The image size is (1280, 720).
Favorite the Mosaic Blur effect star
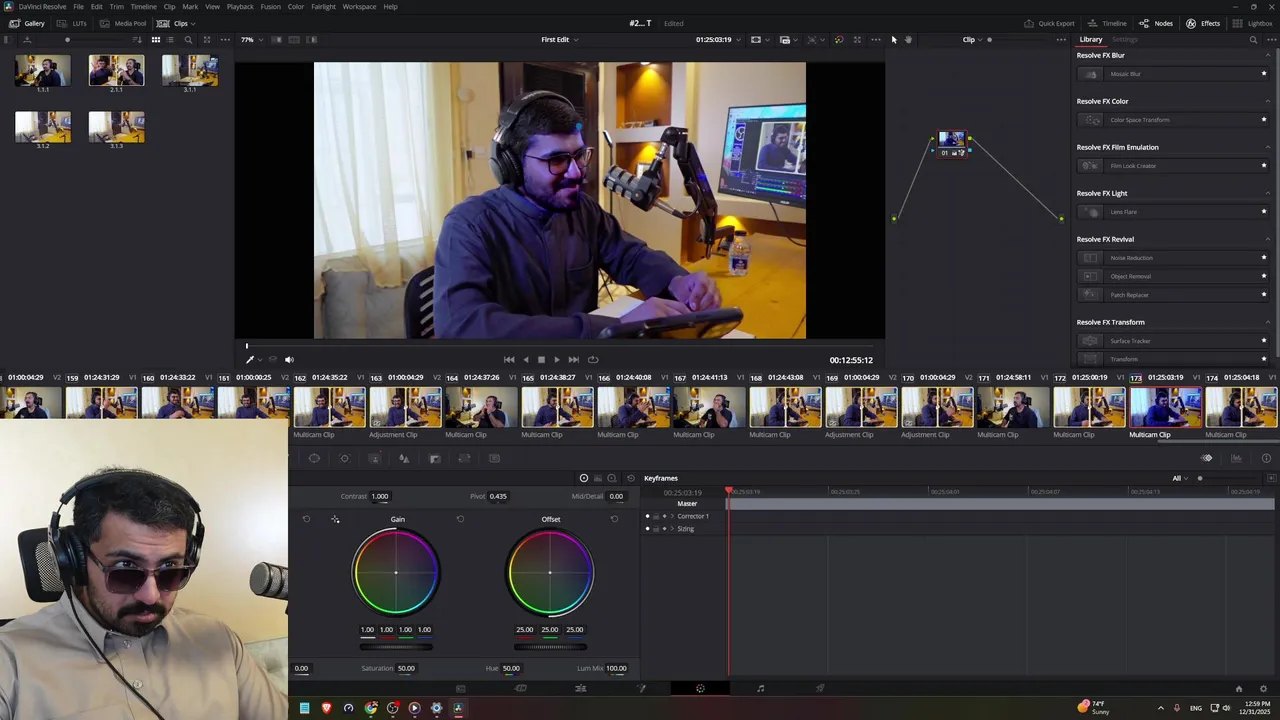[x=1264, y=74]
